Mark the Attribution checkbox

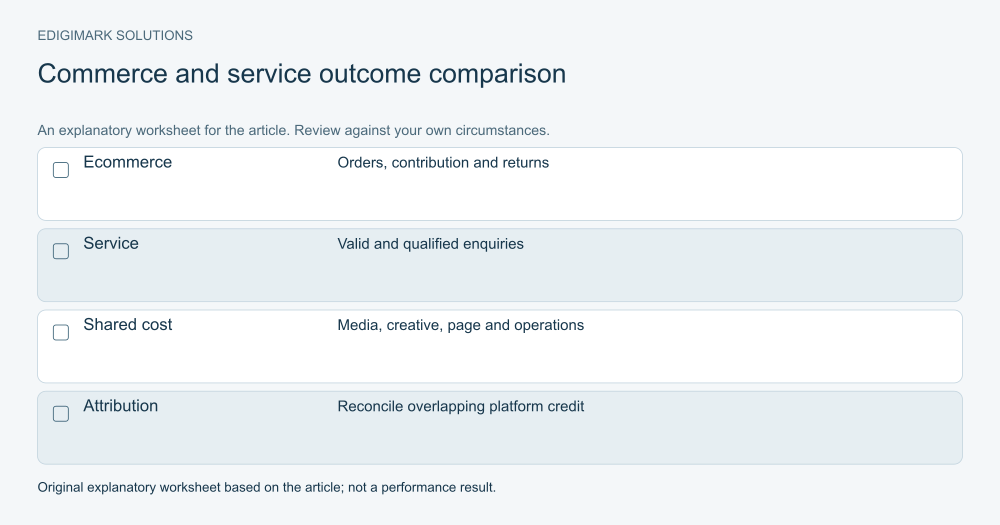61,413
